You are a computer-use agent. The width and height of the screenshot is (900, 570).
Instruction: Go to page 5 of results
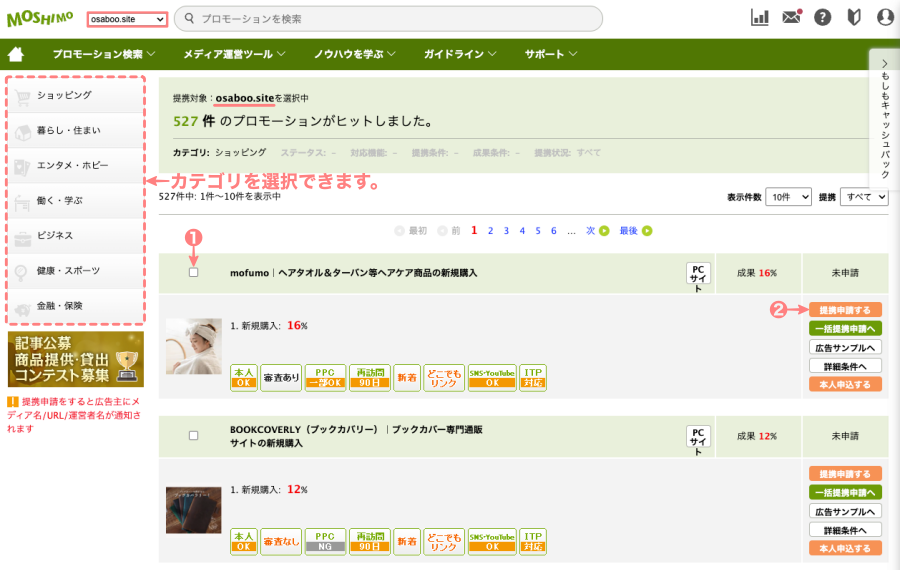pos(538,231)
